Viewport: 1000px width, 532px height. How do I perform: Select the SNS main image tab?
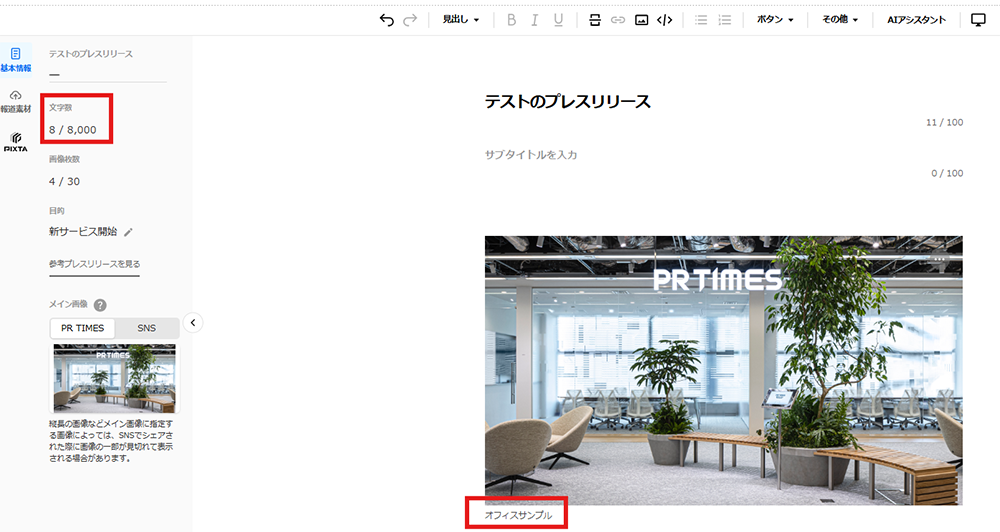point(147,328)
